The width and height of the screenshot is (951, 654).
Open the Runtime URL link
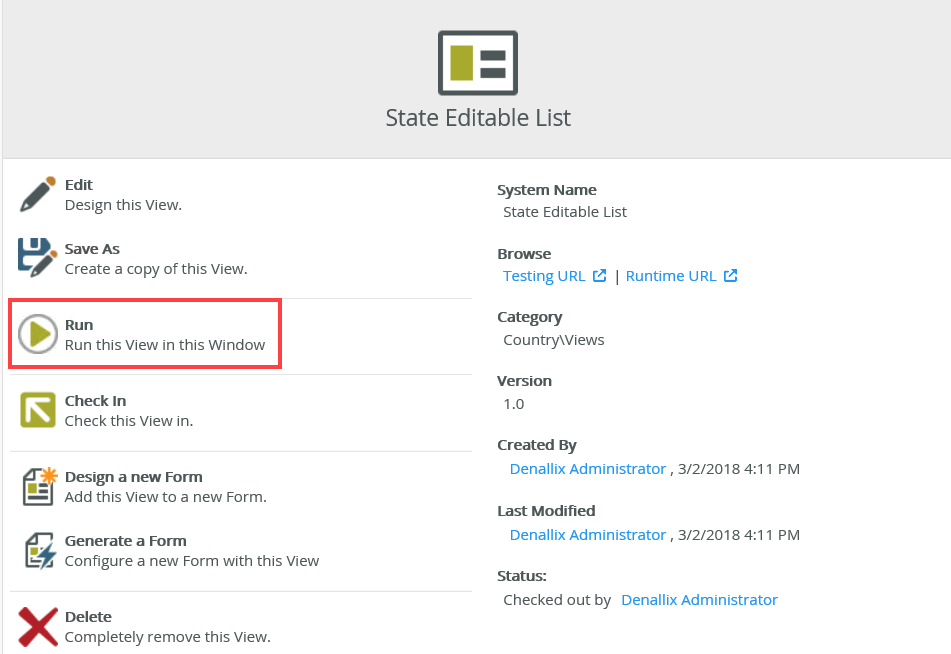pyautogui.click(x=671, y=276)
